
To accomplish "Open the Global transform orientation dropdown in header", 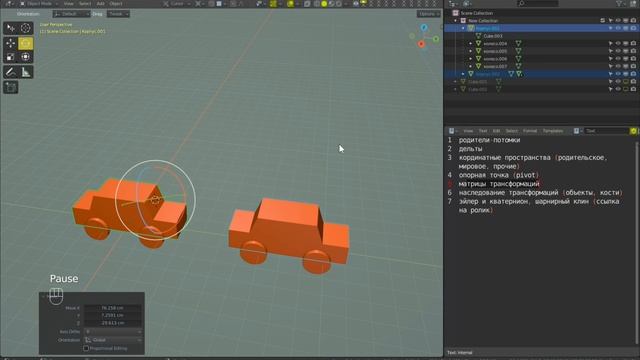I will 177,4.
